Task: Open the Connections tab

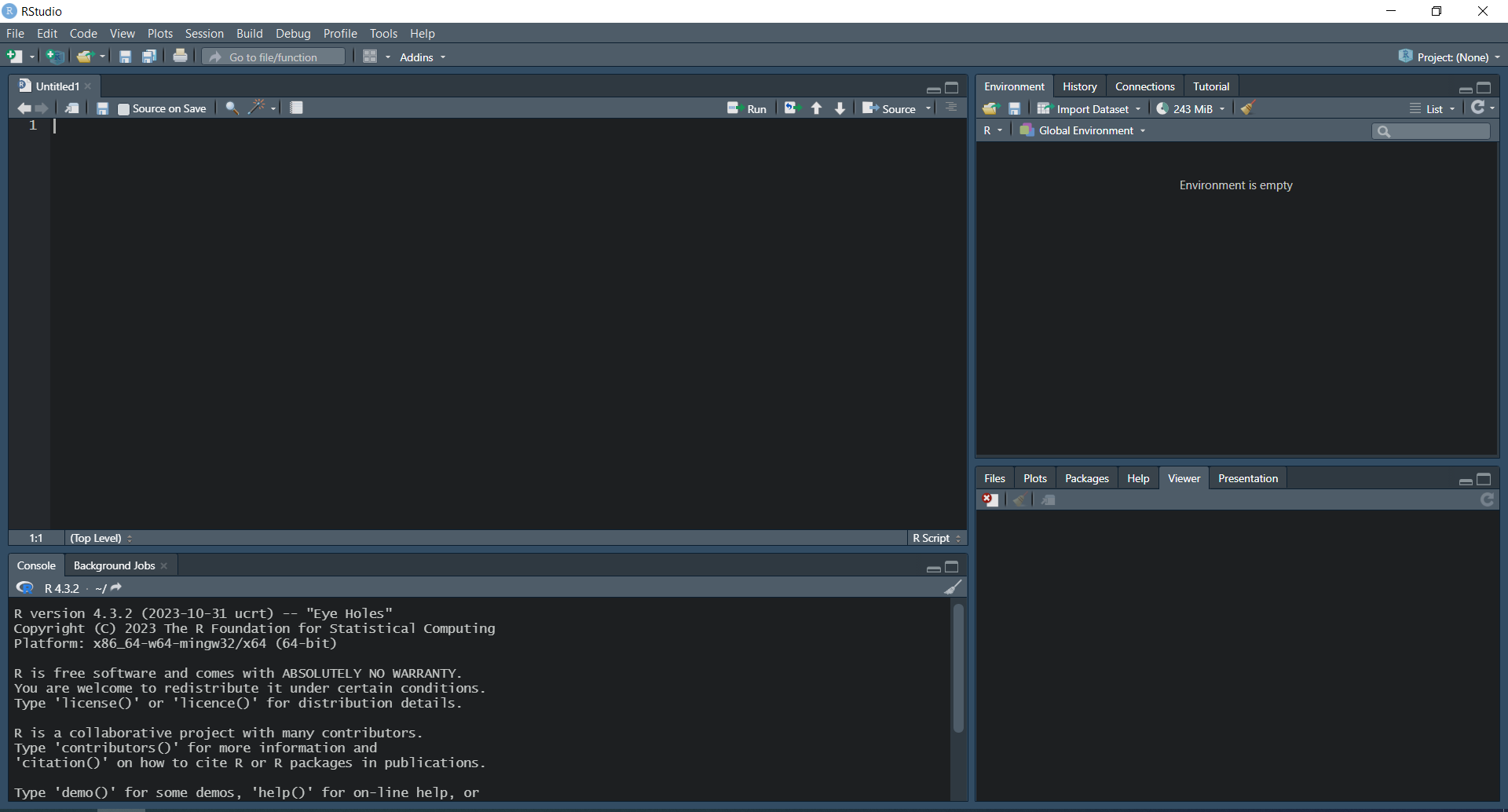Action: coord(1144,86)
